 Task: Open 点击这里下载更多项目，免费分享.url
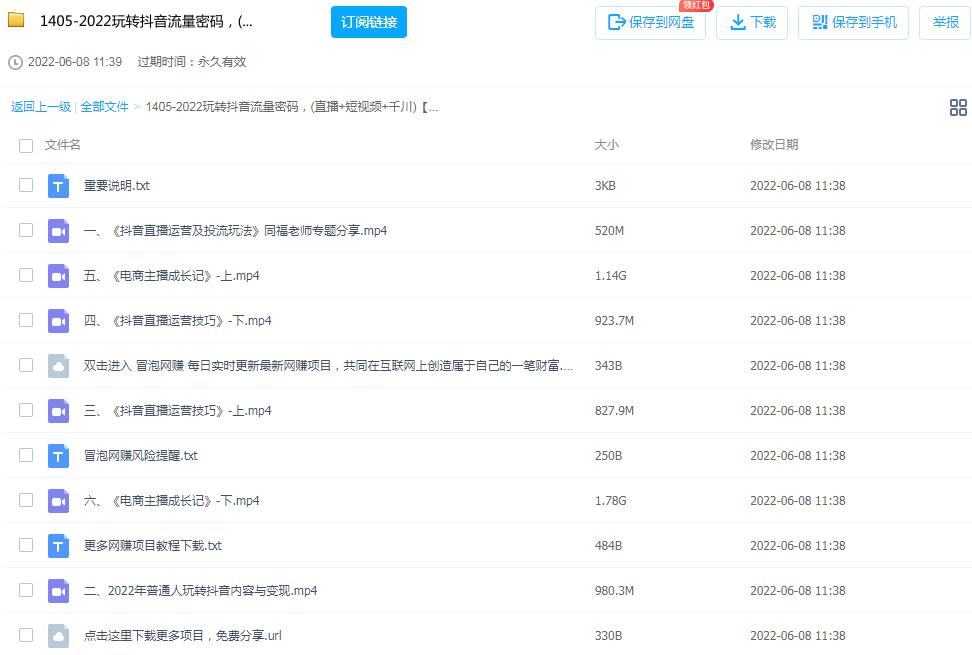(x=183, y=636)
